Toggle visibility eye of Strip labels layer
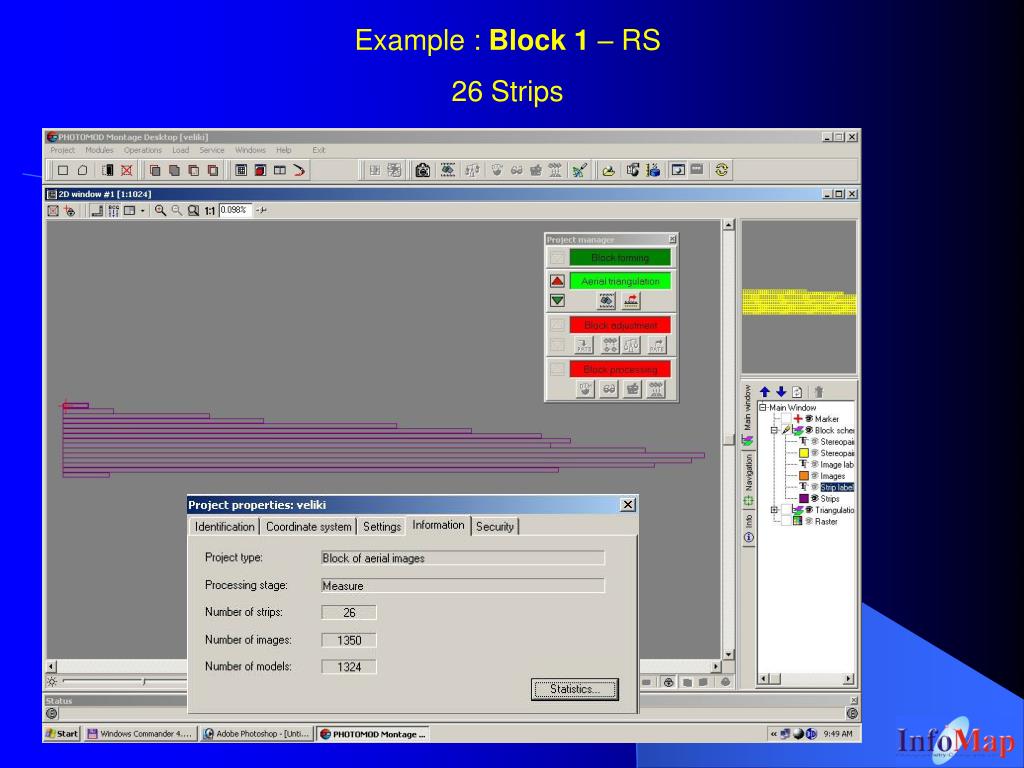 (814, 487)
